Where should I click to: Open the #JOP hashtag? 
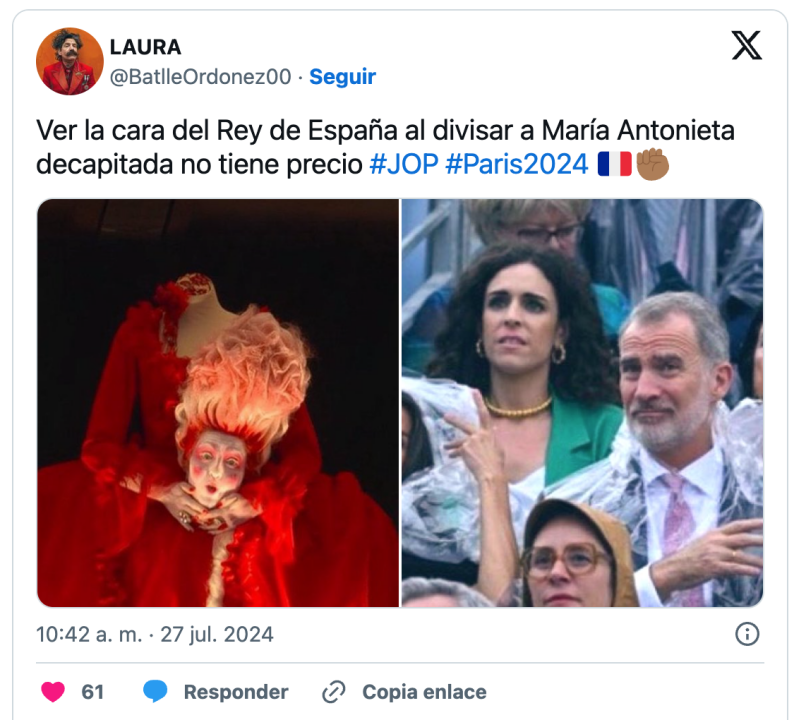(404, 164)
